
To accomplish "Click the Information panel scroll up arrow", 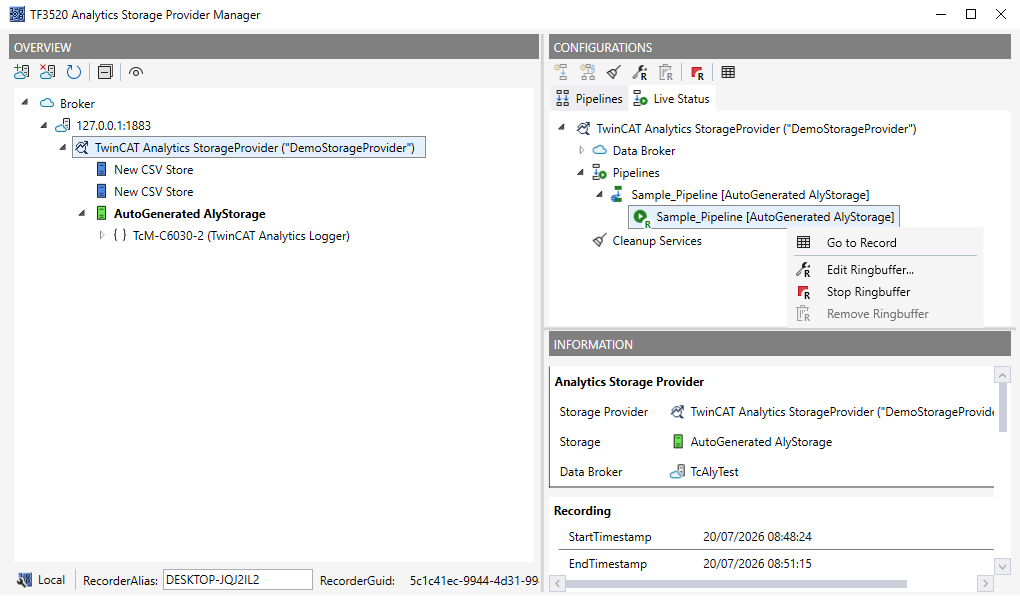I will [x=1002, y=375].
